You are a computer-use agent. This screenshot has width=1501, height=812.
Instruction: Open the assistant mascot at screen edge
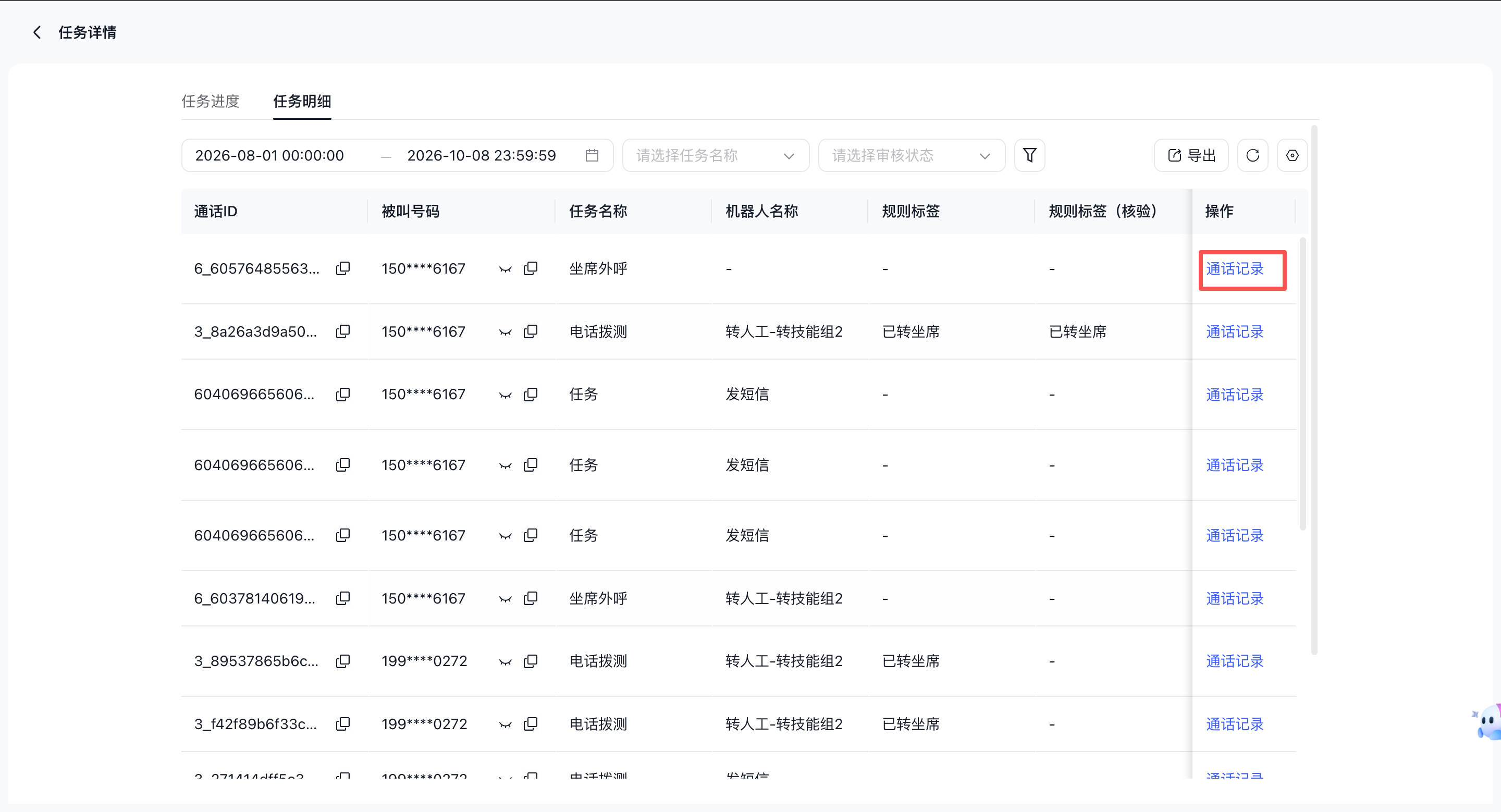(1487, 722)
